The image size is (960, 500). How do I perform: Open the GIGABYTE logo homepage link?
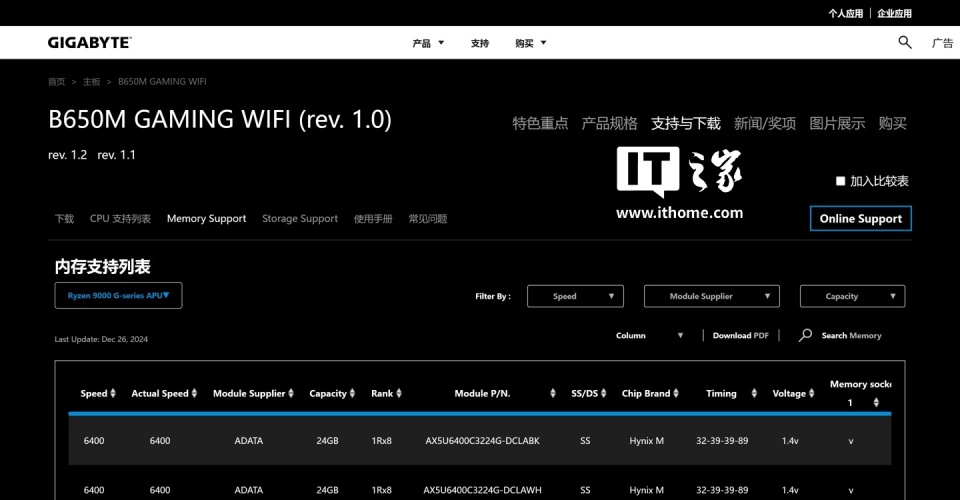[x=89, y=43]
